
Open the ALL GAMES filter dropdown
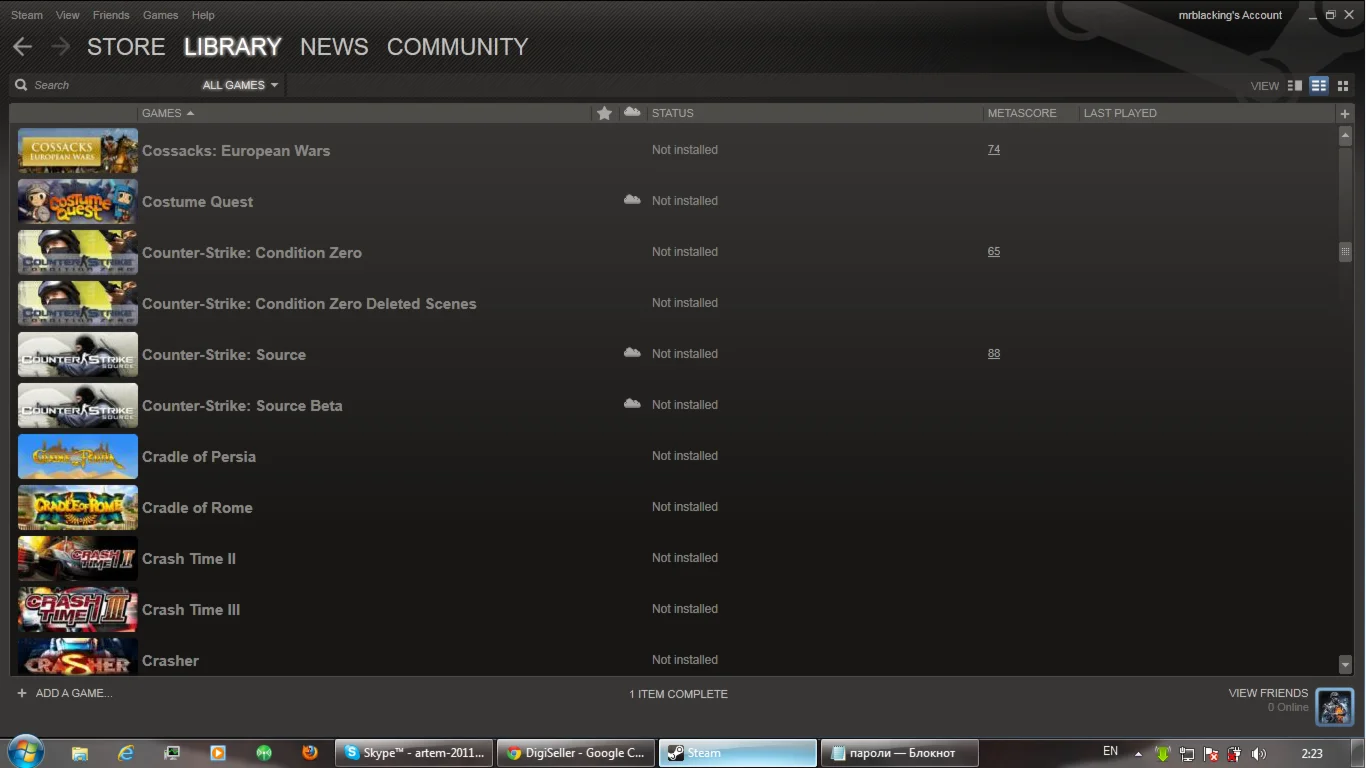point(240,85)
